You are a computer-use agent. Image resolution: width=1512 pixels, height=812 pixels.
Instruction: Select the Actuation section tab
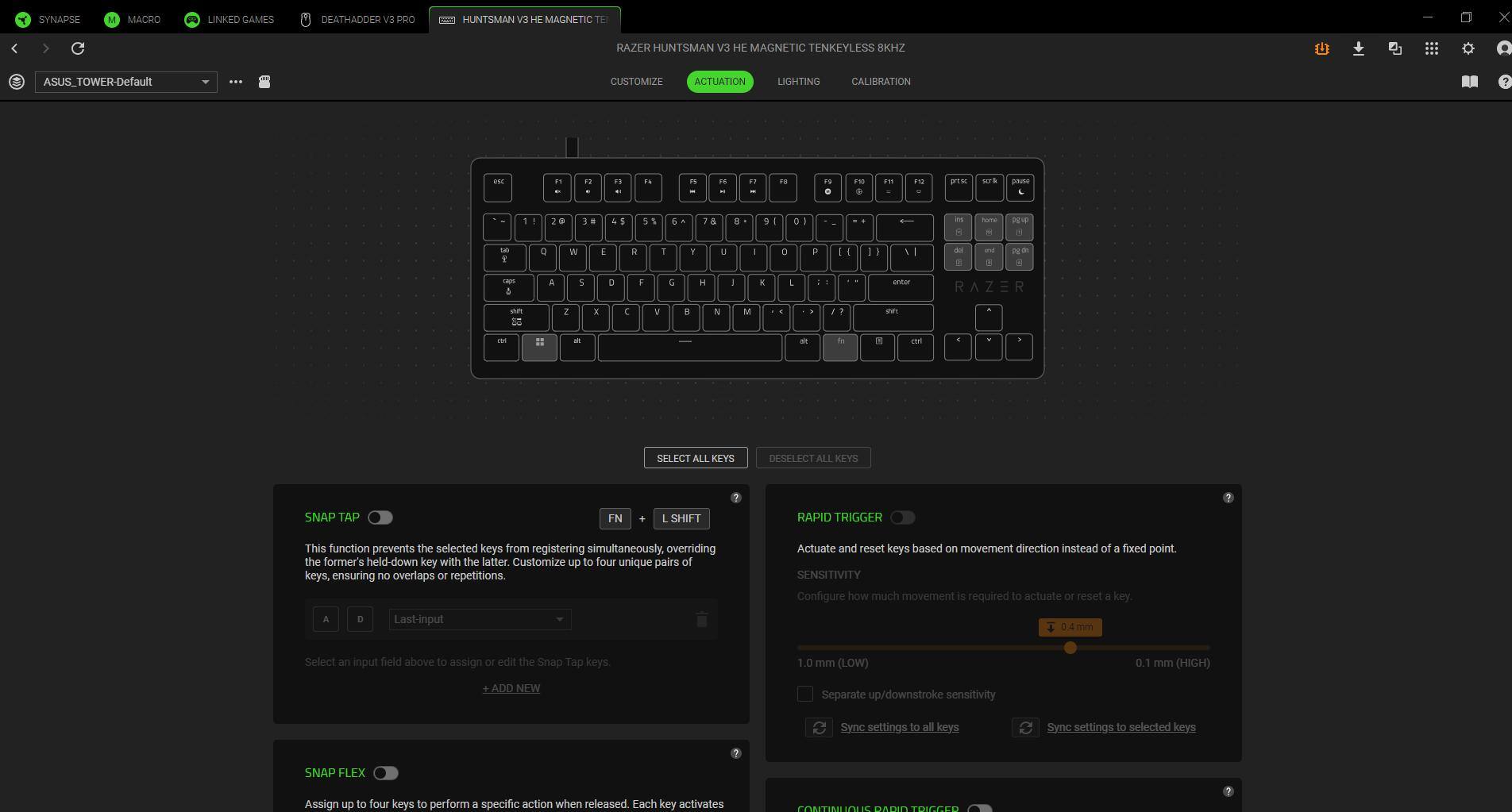point(720,82)
